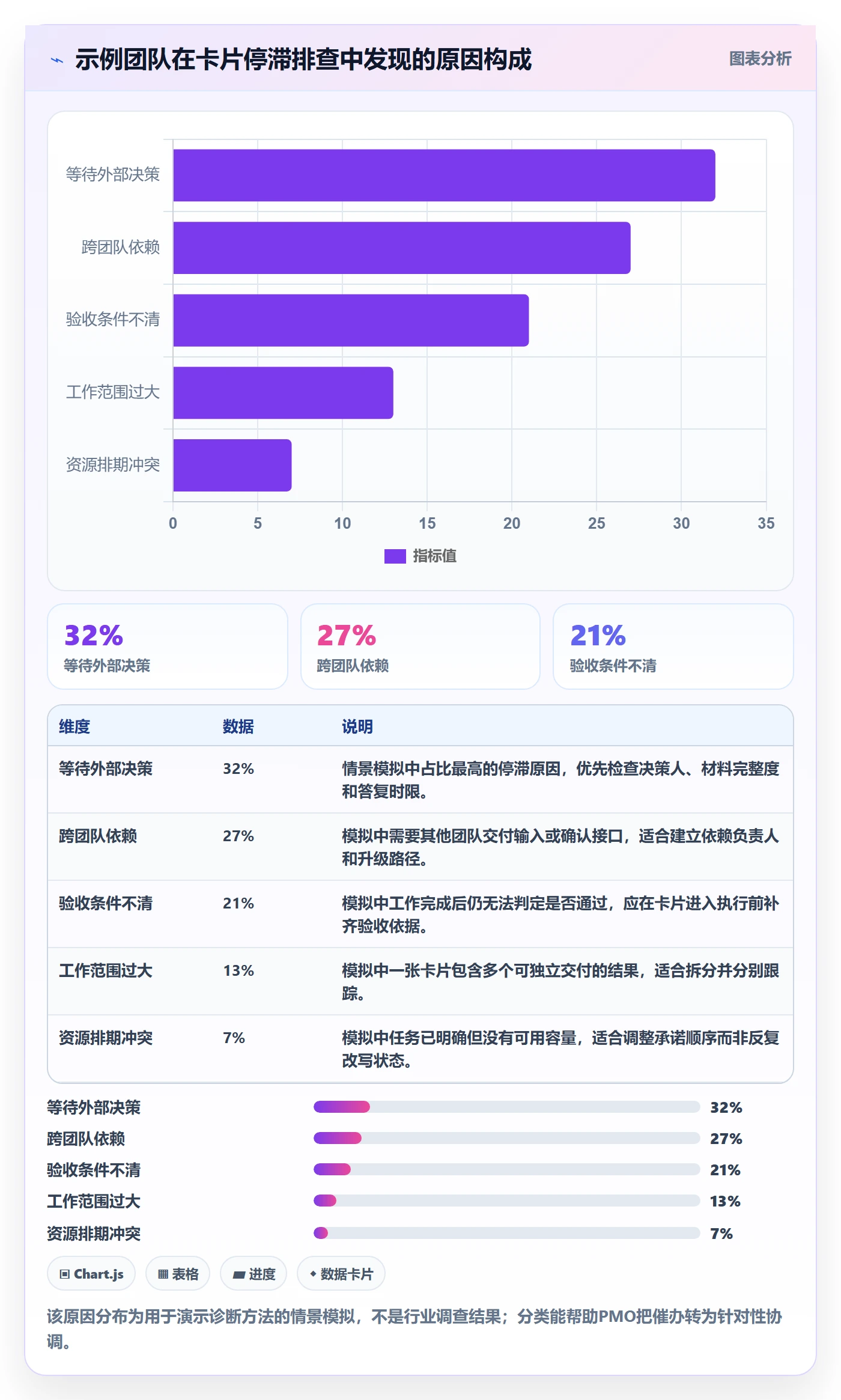Select the 27% 跨团队依赖 data card

tap(421, 647)
